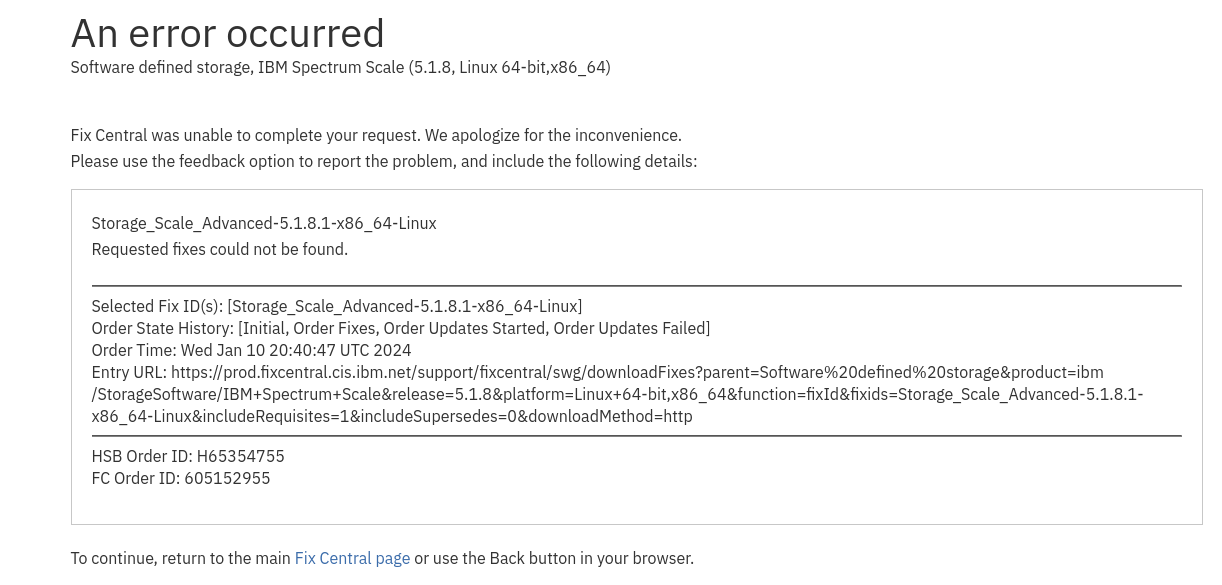Click empty space at bottom of details box
Screen dimensions: 1222x585
click(x=637, y=507)
